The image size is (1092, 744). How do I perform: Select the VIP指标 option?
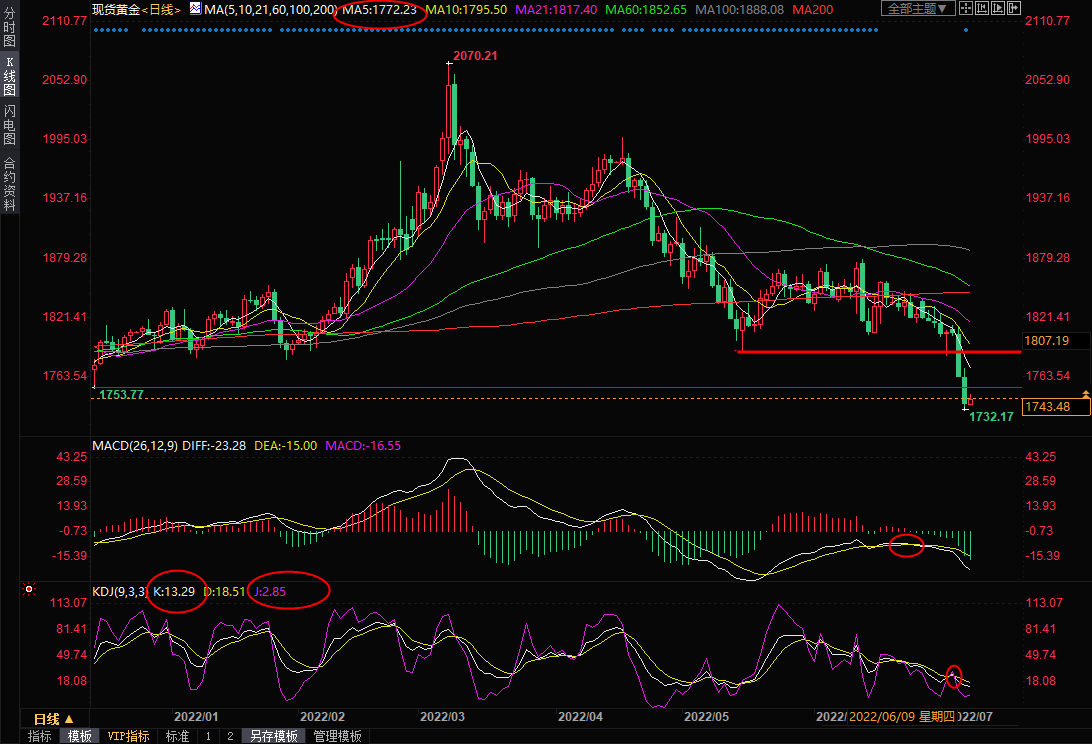point(129,736)
